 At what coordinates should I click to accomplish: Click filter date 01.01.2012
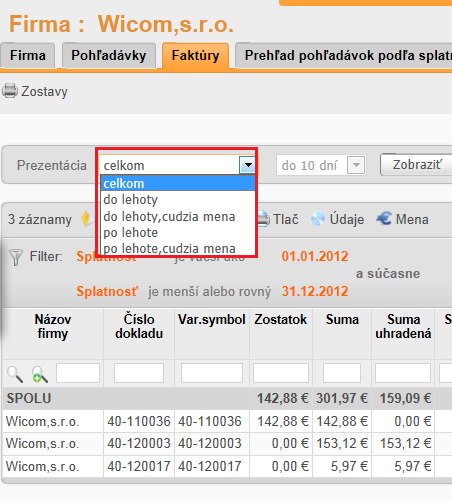[315, 256]
